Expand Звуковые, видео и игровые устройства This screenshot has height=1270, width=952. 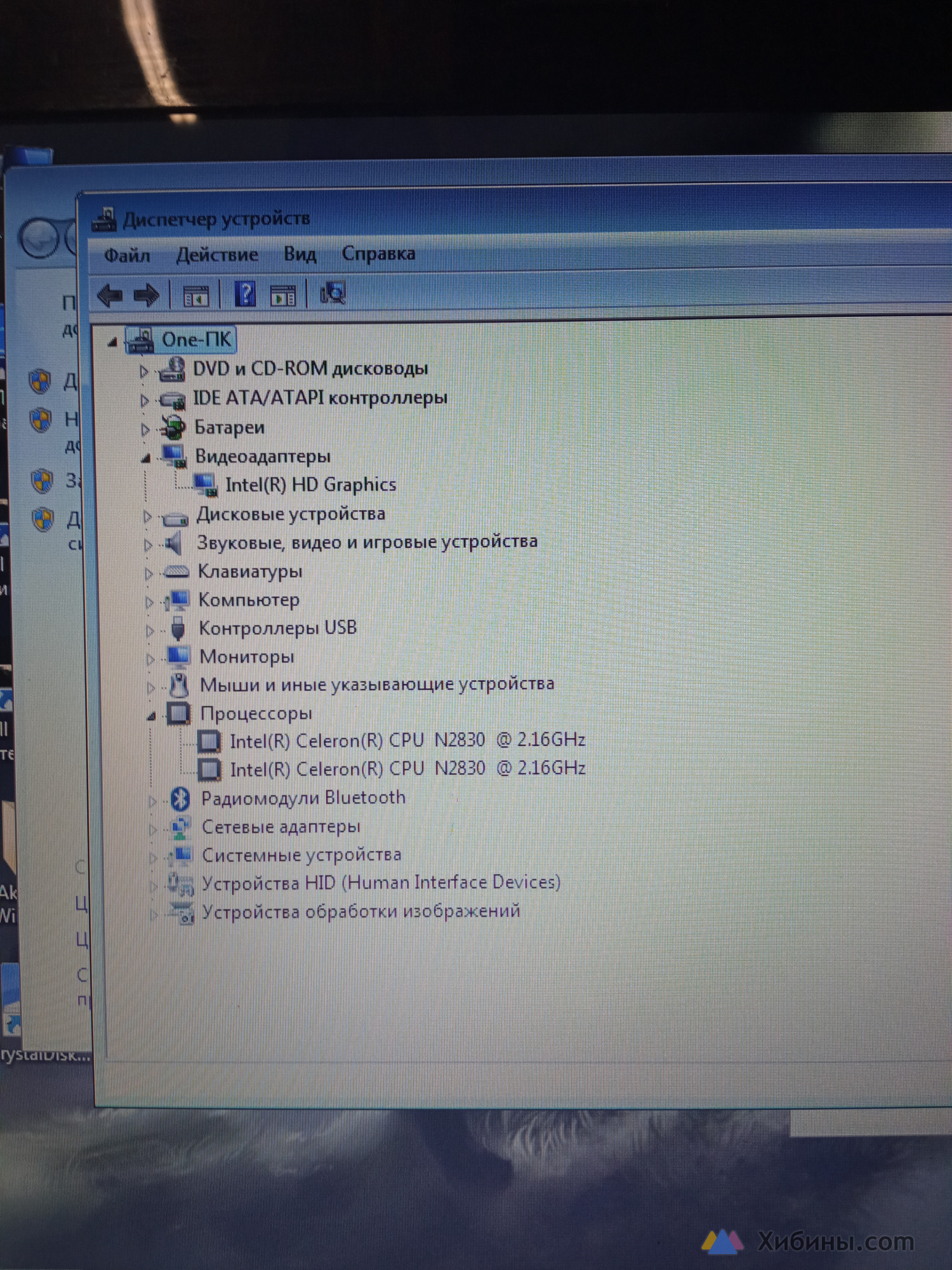148,545
